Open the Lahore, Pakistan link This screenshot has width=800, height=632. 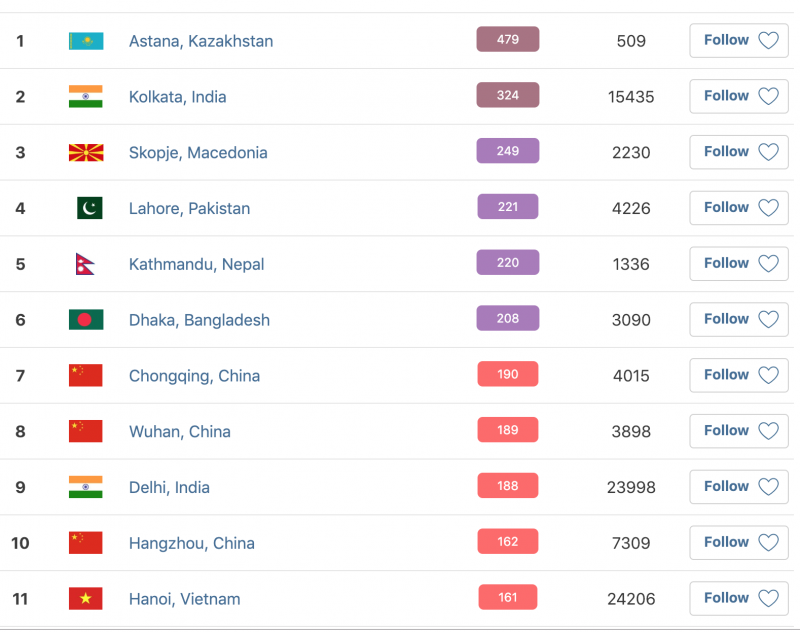tap(189, 209)
